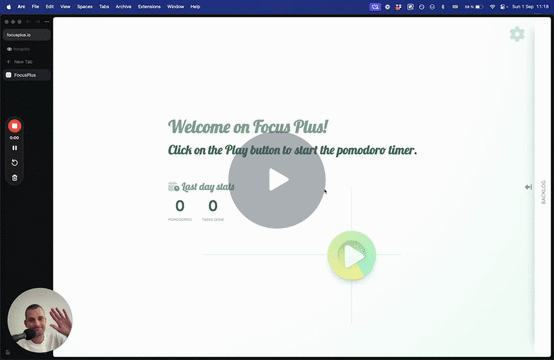Click the Welcome on Focus Plus heading
This screenshot has width=554, height=360.
(x=248, y=126)
